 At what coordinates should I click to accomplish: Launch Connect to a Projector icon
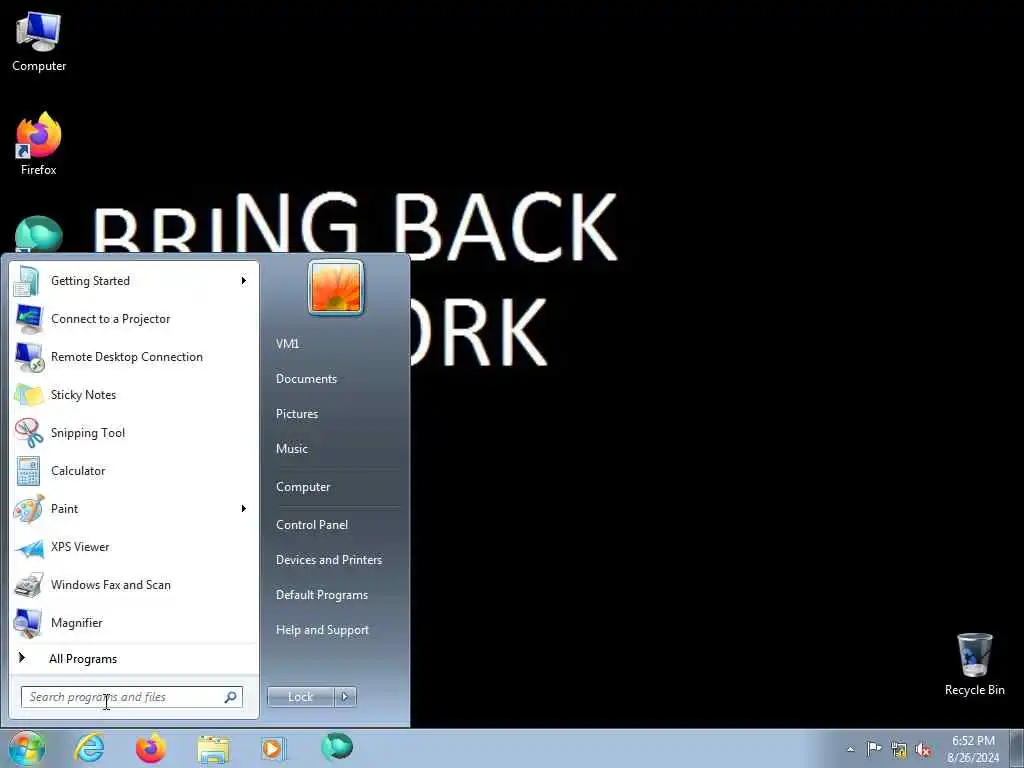pyautogui.click(x=28, y=319)
